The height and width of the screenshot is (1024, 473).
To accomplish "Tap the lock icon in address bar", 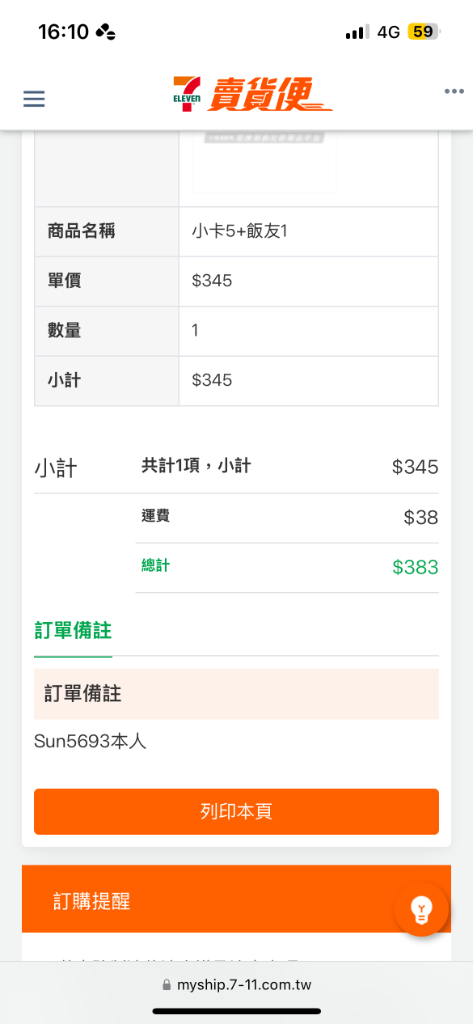I will click(166, 985).
